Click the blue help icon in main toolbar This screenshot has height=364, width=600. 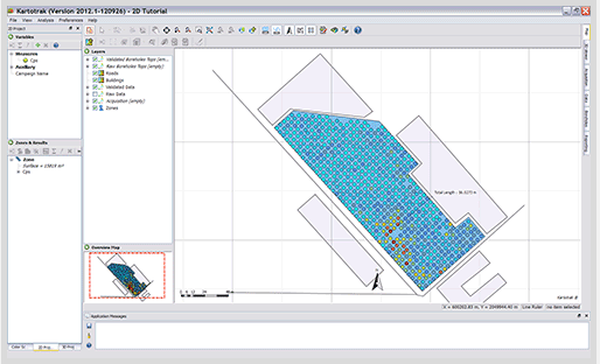[357, 30]
